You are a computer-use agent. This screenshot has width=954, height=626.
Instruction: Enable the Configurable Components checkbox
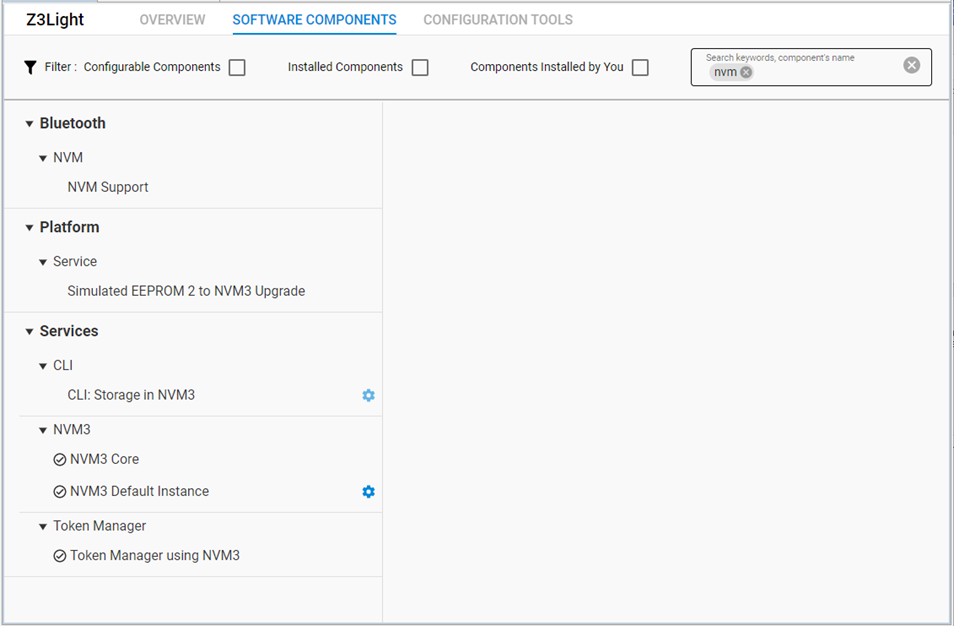(x=236, y=66)
